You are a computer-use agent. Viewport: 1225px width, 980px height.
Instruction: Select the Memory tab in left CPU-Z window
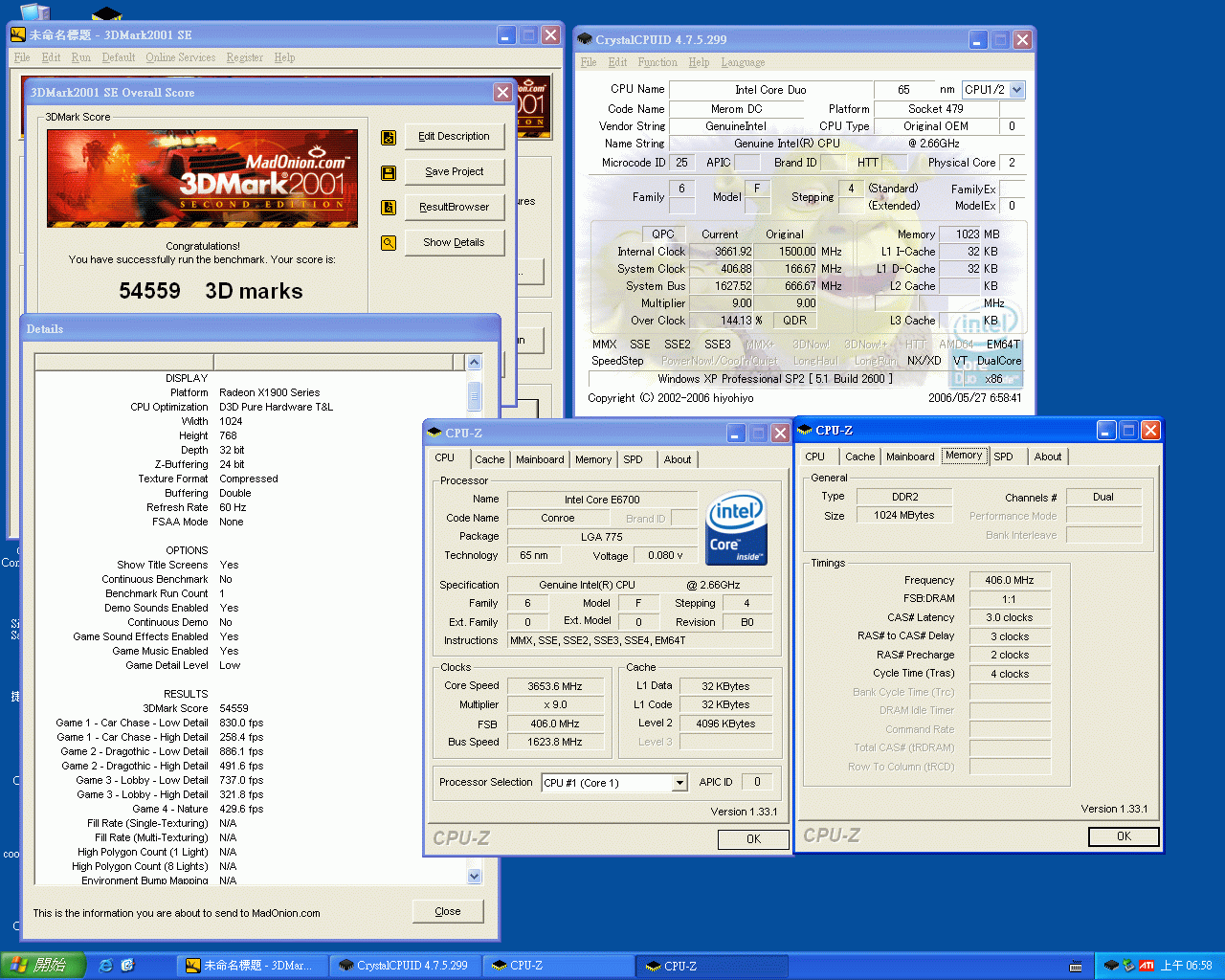(x=593, y=459)
